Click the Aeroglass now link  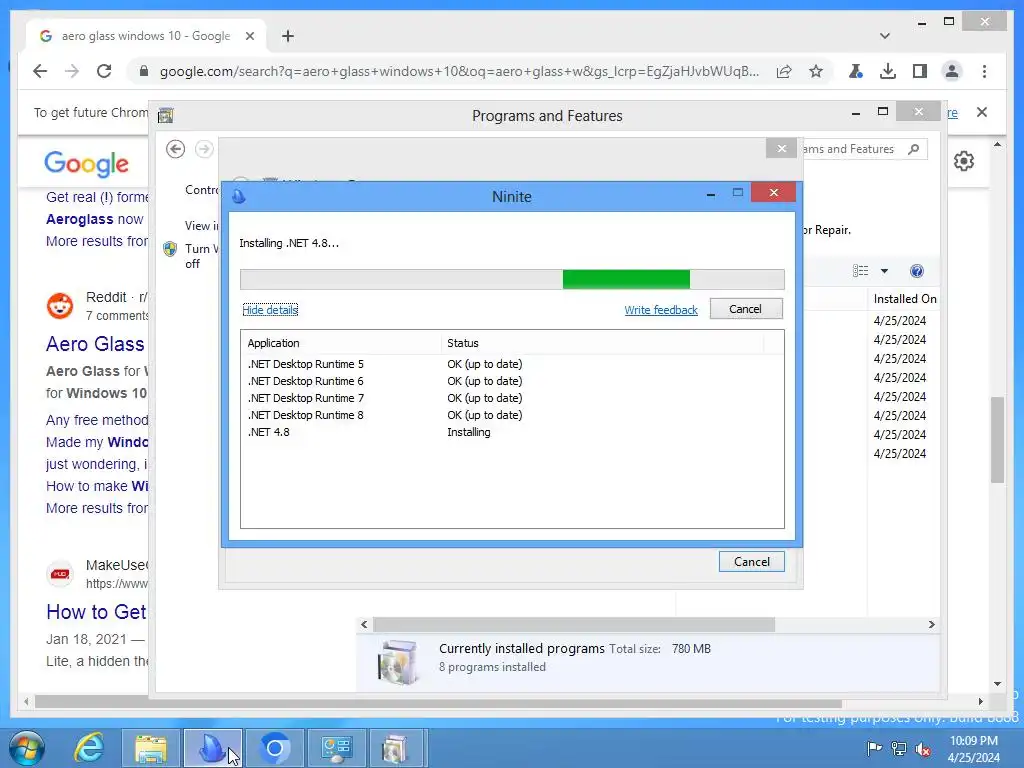[x=95, y=219]
